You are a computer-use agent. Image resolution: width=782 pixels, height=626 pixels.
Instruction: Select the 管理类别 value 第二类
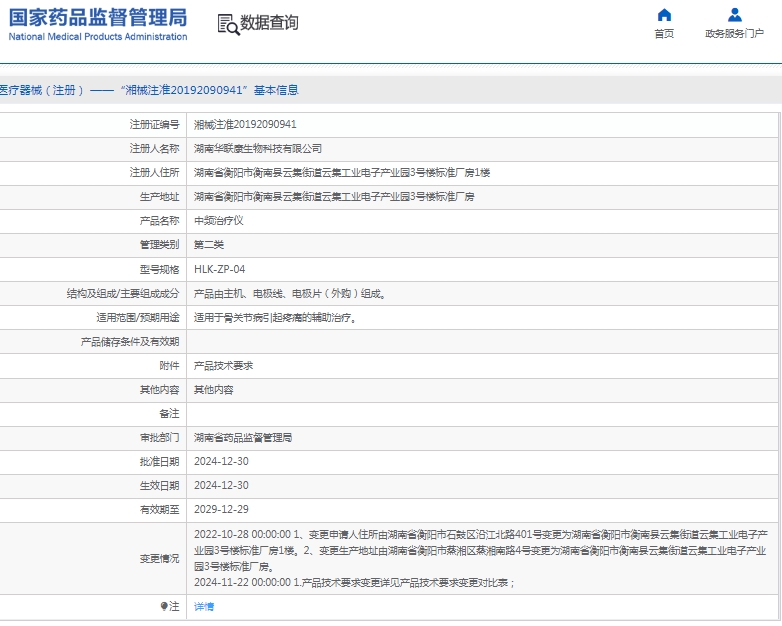208,244
